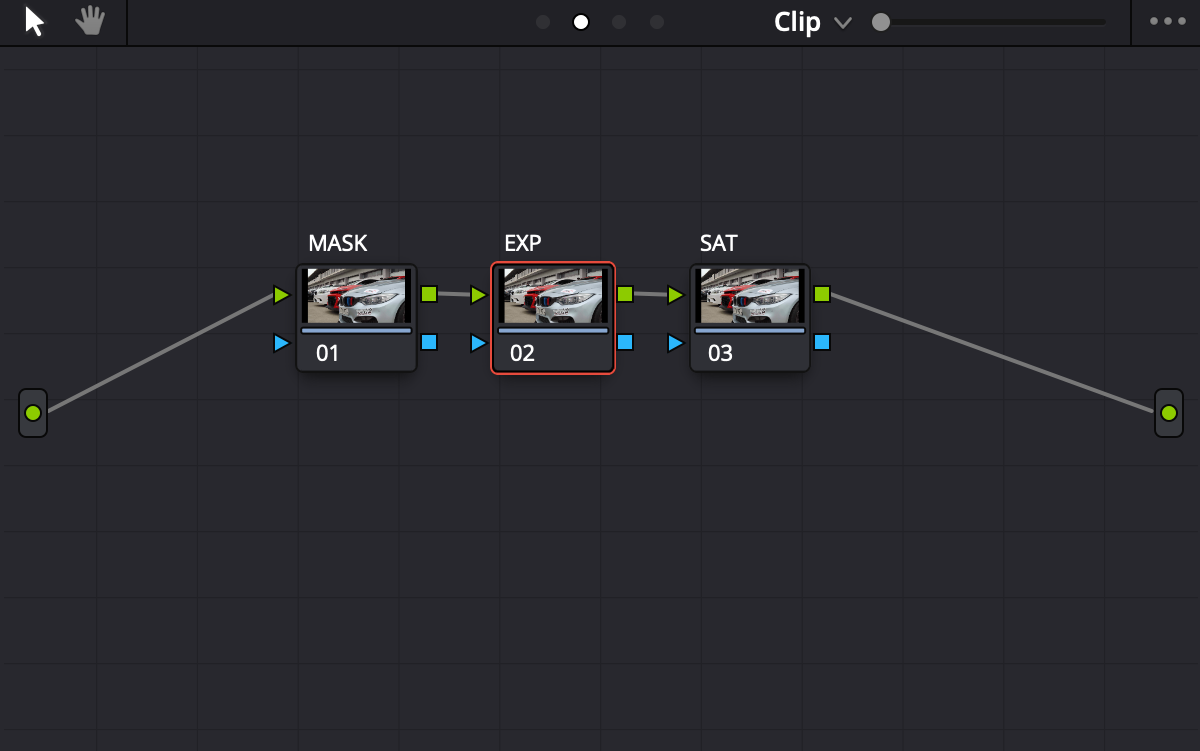Click the 01 label bar under the MASK node
Image resolution: width=1200 pixels, height=751 pixels.
click(x=356, y=352)
